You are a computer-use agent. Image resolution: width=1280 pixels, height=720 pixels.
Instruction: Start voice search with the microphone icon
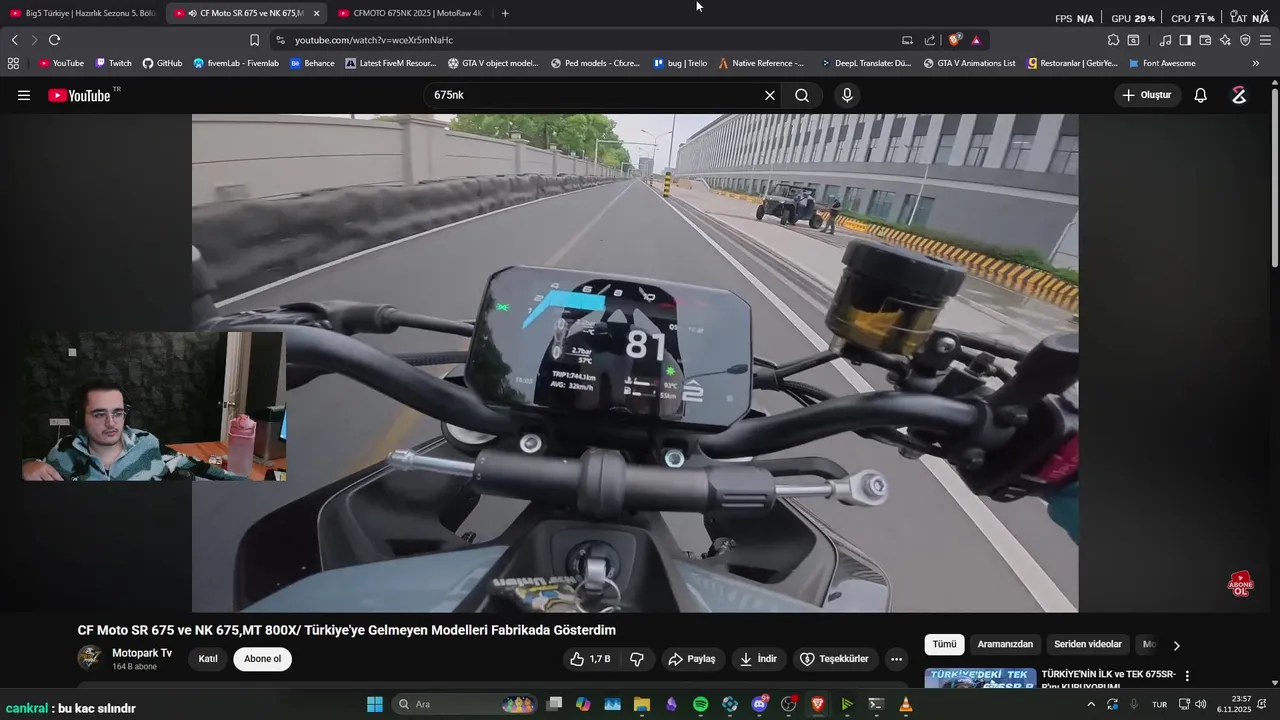click(847, 96)
